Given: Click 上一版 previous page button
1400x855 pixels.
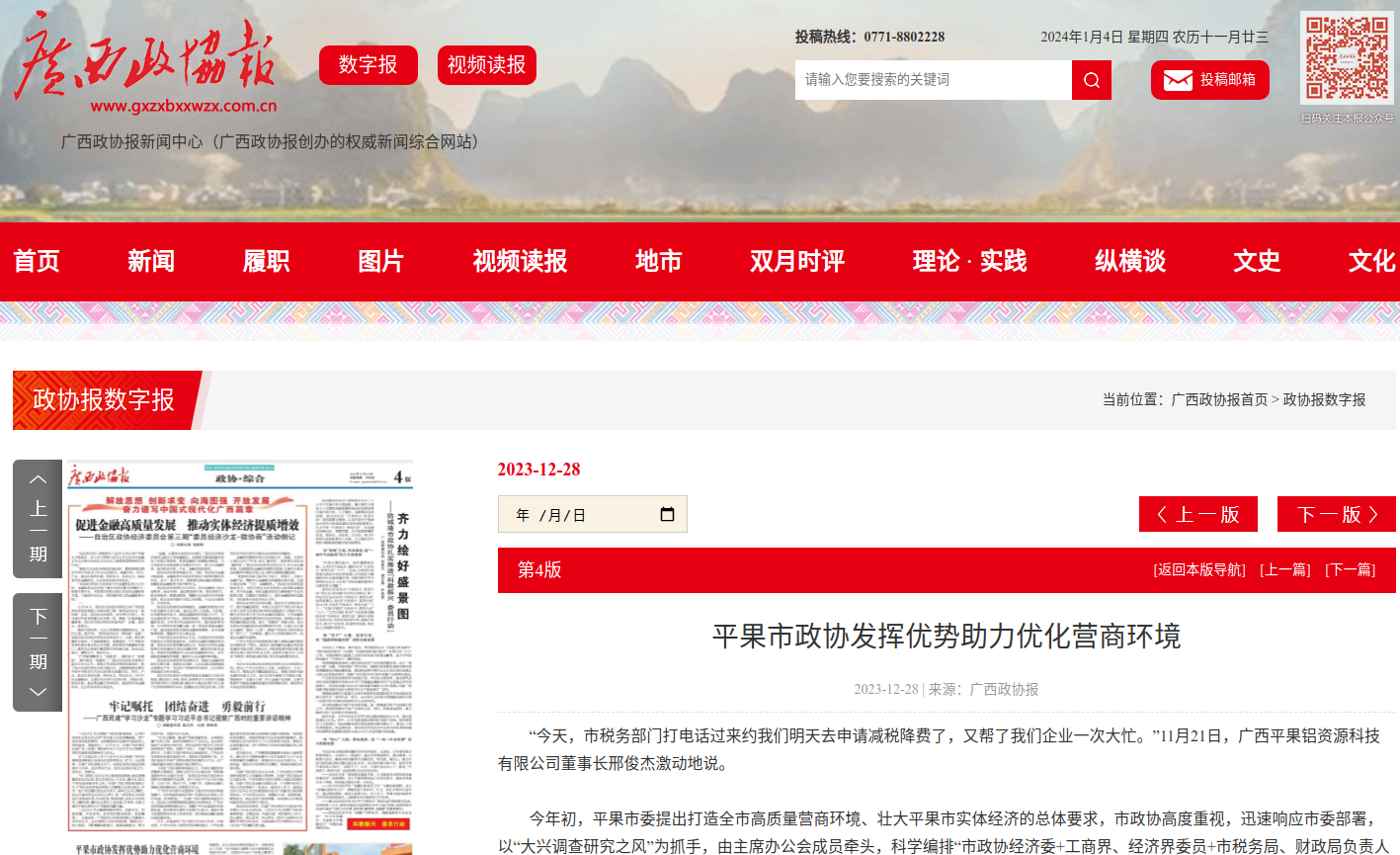Looking at the screenshot, I should (x=1197, y=514).
